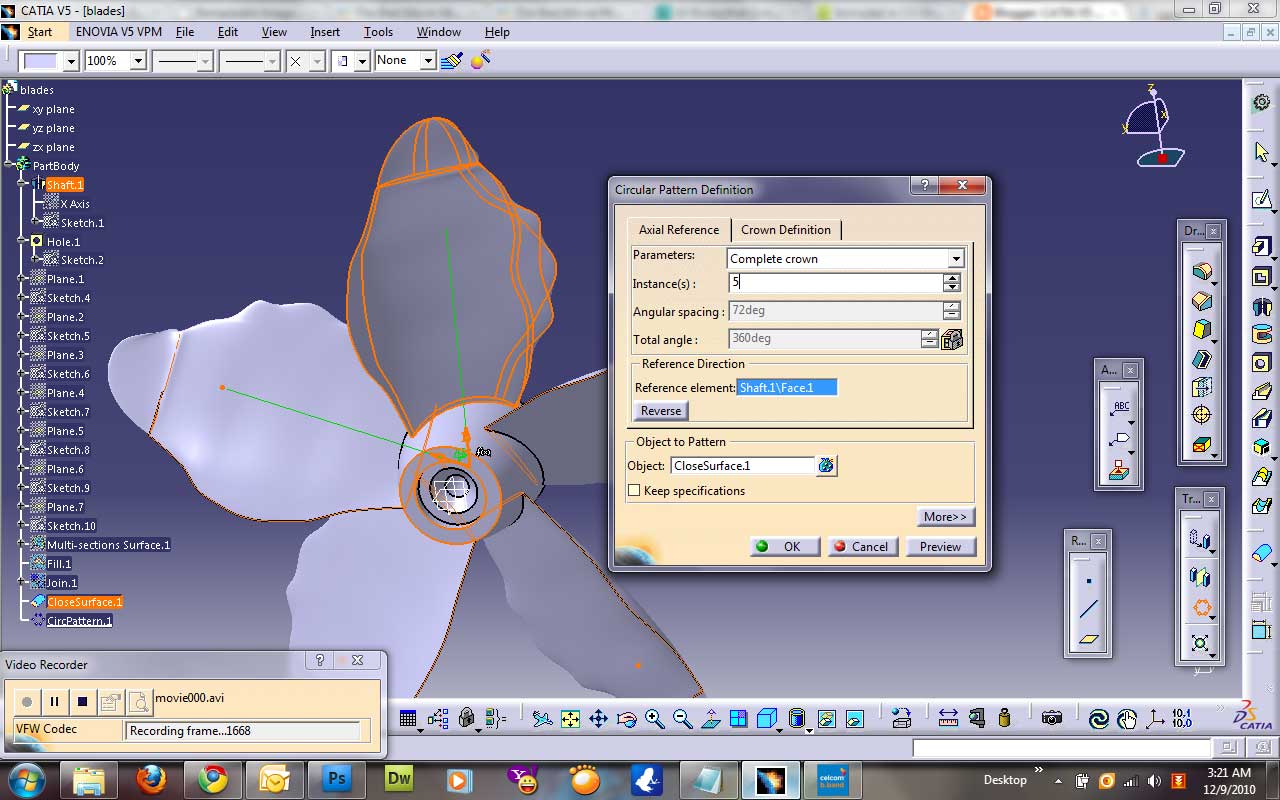This screenshot has height=800, width=1280.
Task: Click the Capture camera icon
Action: [1051, 718]
